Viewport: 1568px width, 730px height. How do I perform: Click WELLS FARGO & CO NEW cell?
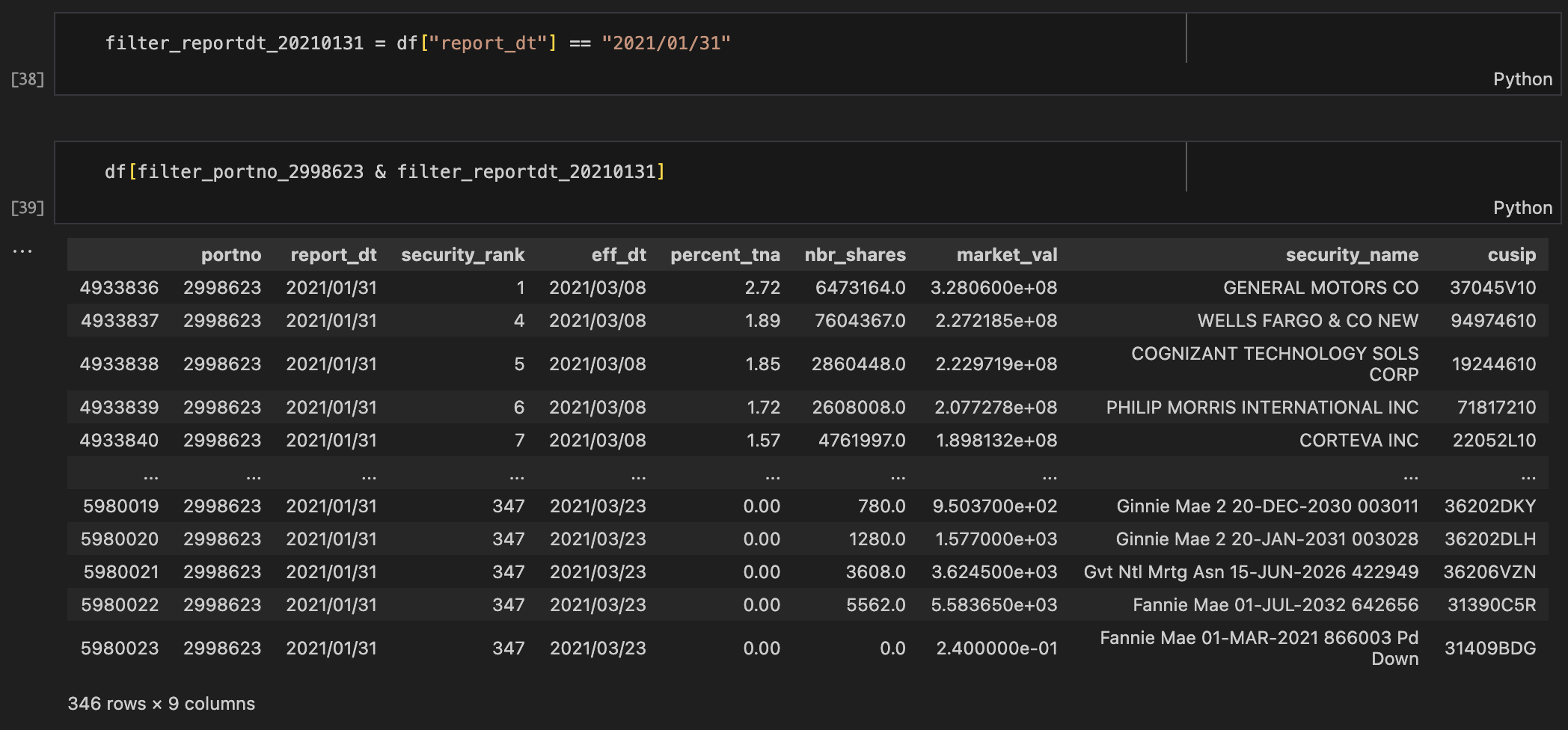coord(1308,321)
